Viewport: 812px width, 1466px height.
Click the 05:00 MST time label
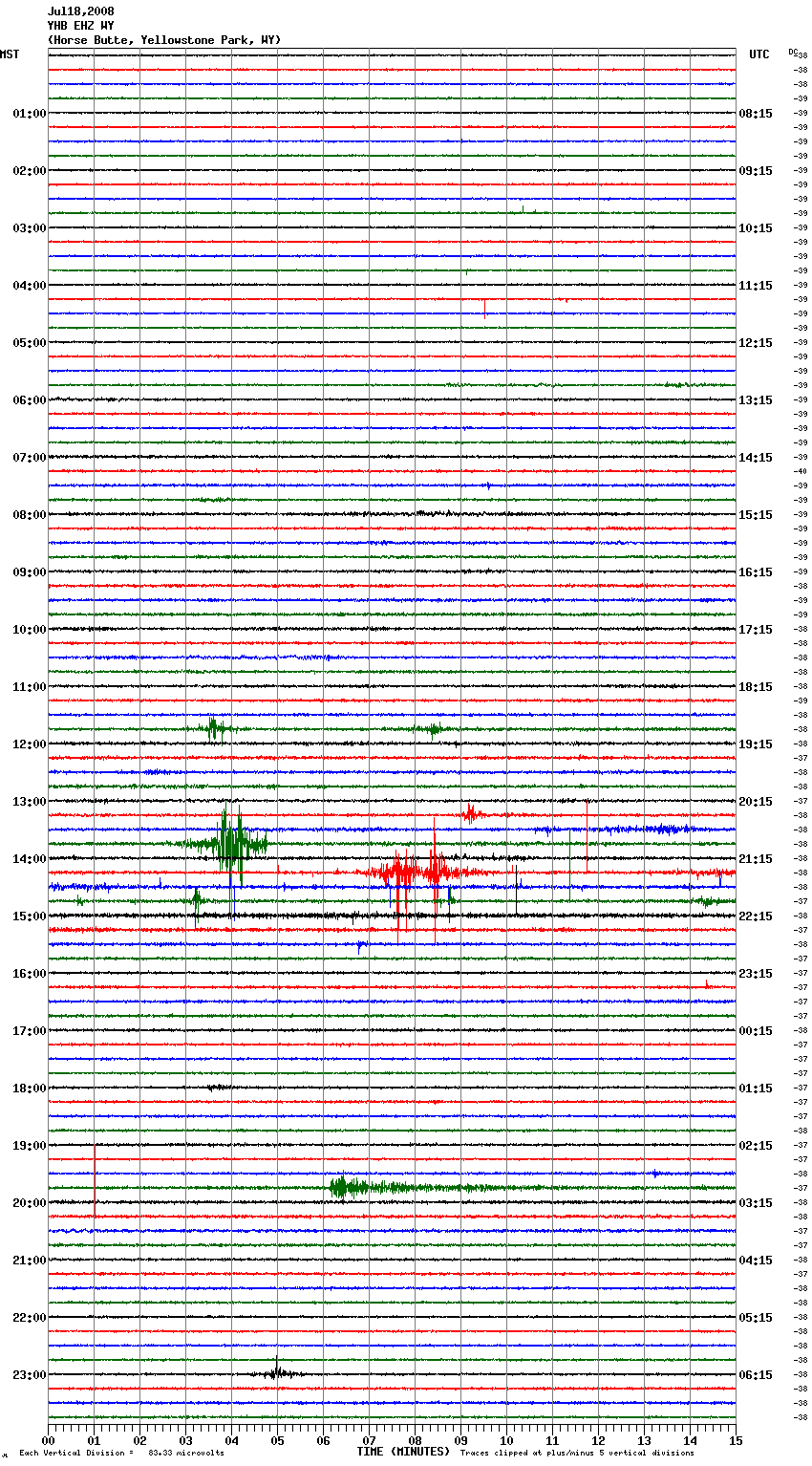tap(29, 343)
